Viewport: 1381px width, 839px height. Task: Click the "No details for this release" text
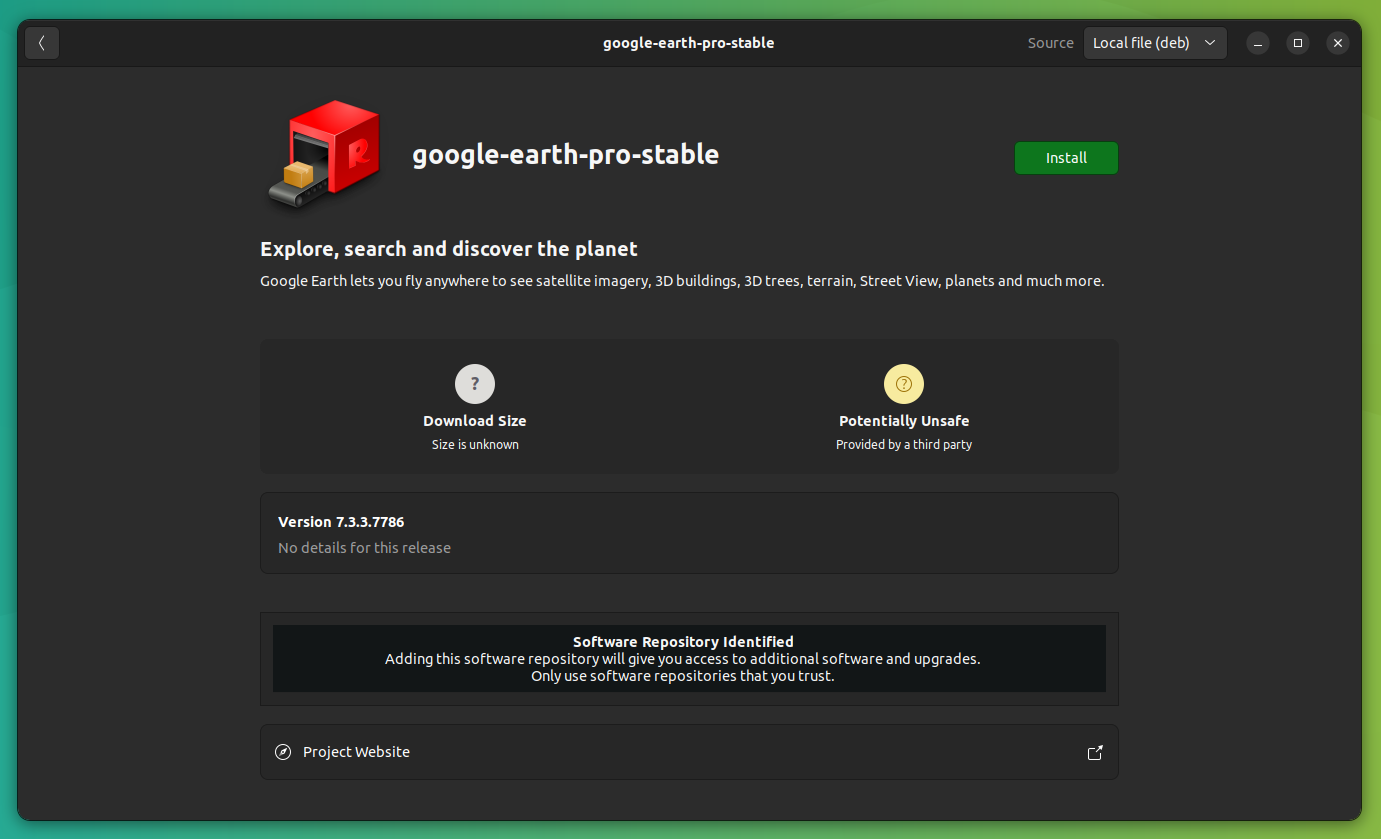tap(364, 548)
